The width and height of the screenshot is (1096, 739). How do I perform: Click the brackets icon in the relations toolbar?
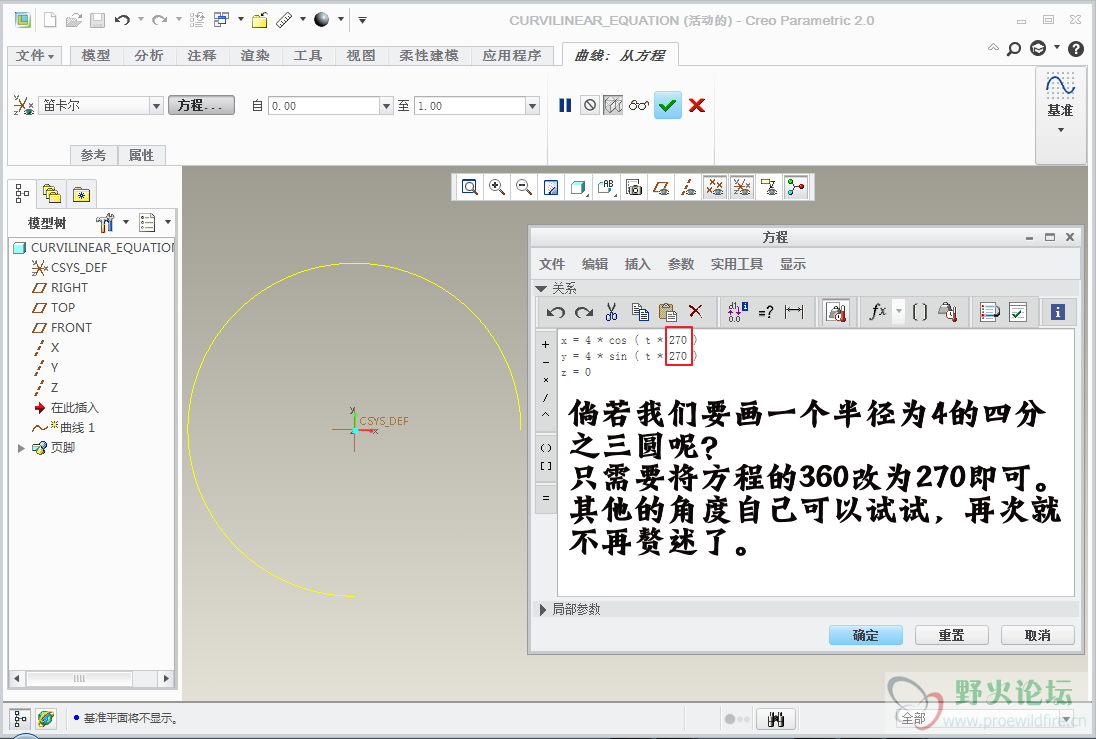[920, 312]
